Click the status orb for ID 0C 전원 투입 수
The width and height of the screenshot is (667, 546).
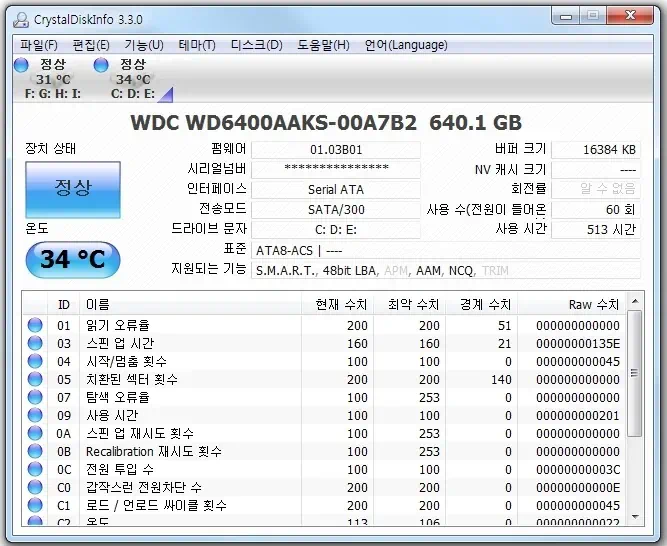(35, 469)
